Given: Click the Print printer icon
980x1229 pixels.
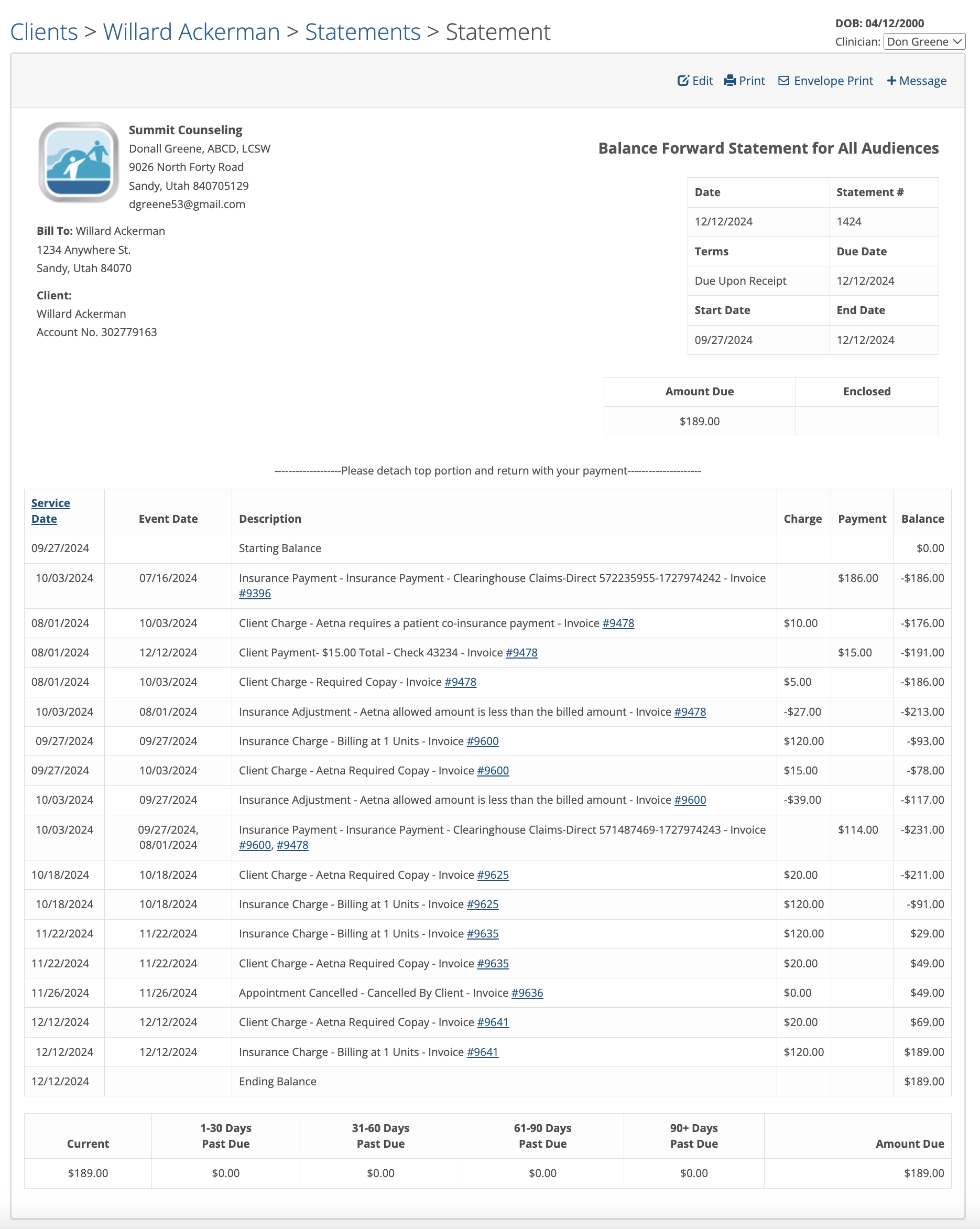Looking at the screenshot, I should click(x=730, y=80).
